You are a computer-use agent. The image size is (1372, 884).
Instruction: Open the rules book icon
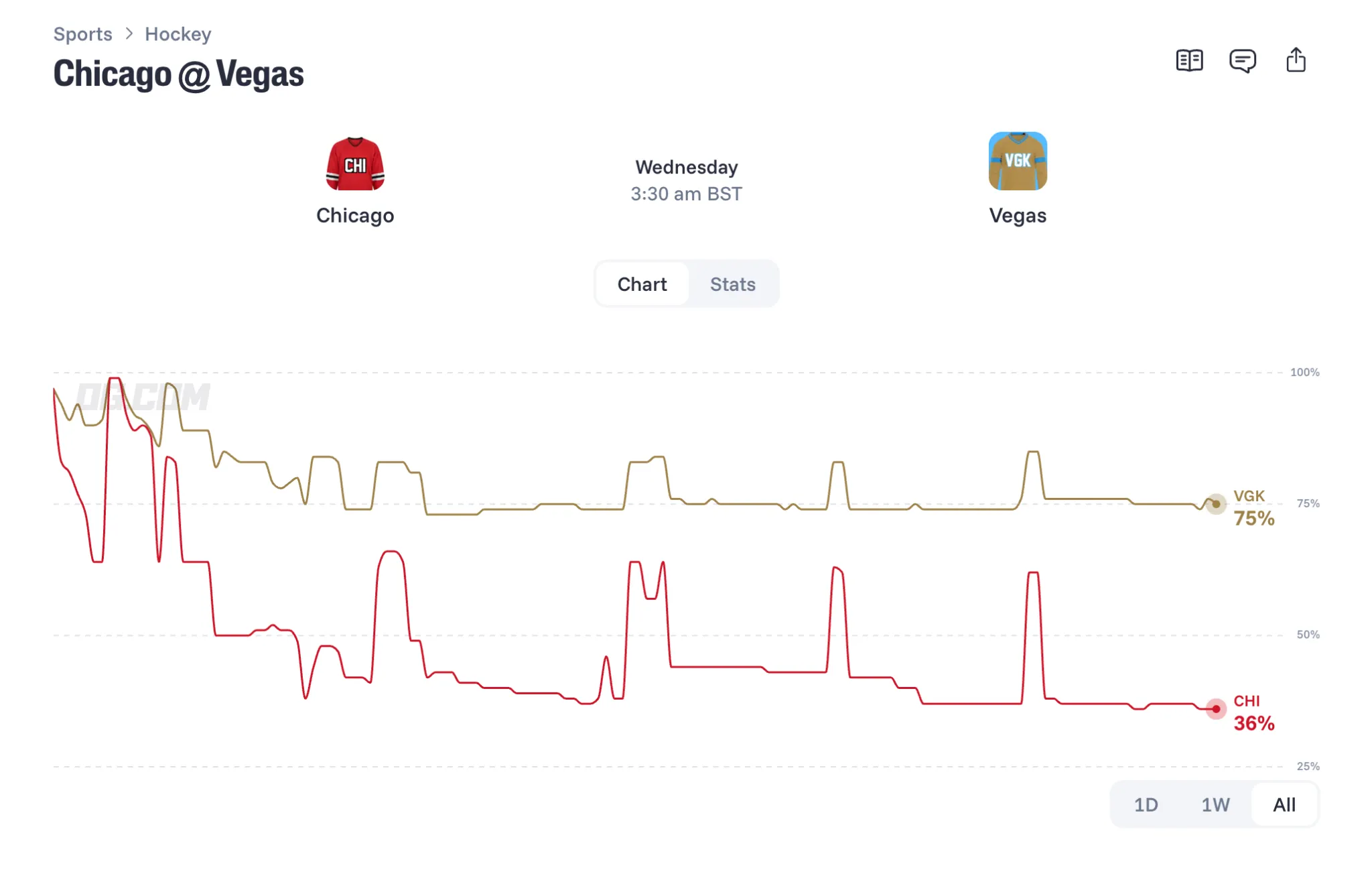pyautogui.click(x=1189, y=60)
